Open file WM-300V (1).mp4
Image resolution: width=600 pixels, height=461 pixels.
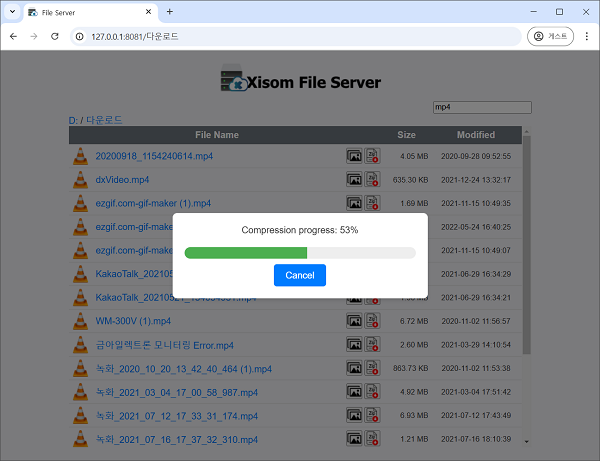[x=133, y=321]
